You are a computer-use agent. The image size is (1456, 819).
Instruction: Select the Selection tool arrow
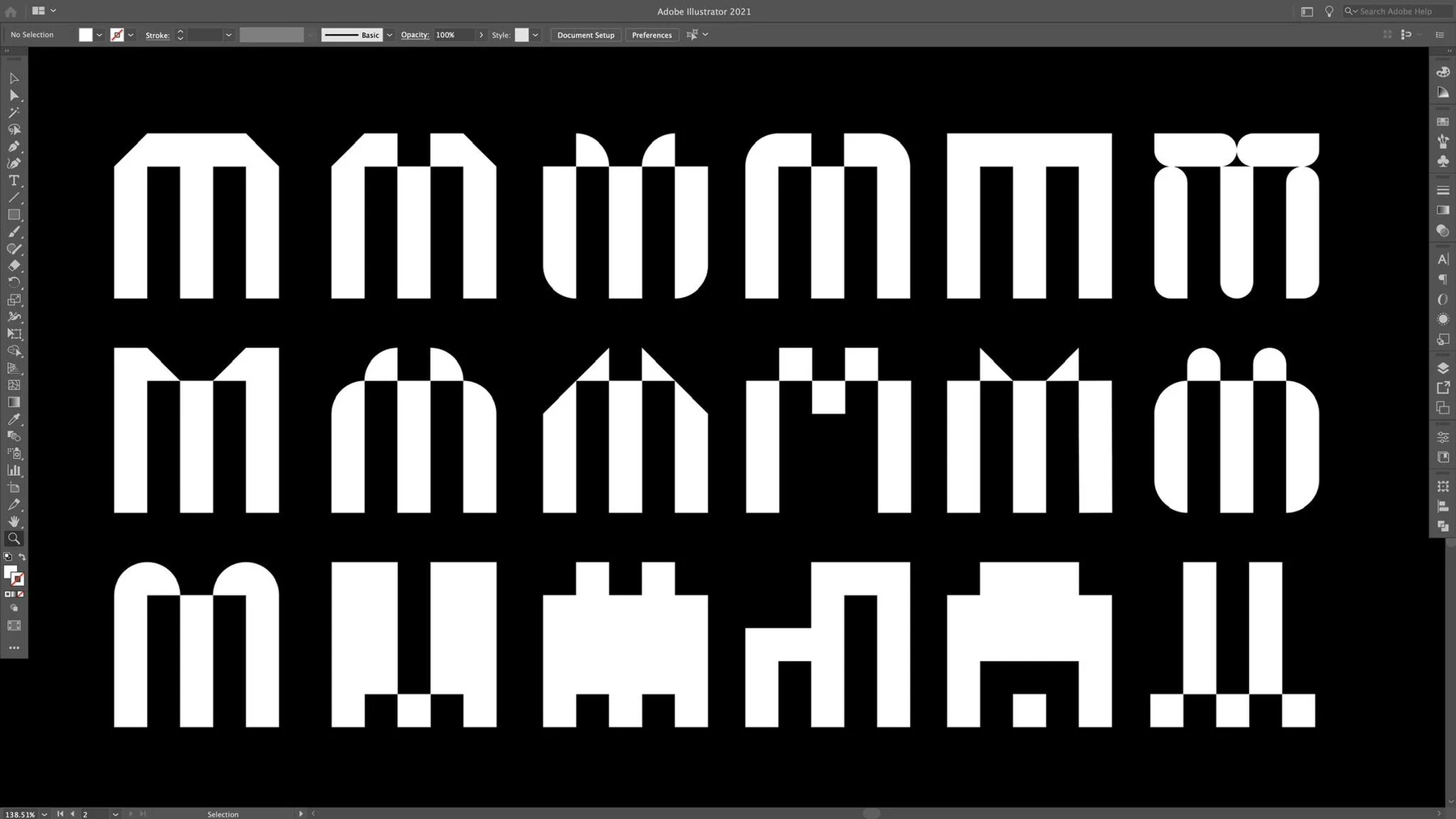pos(14,79)
